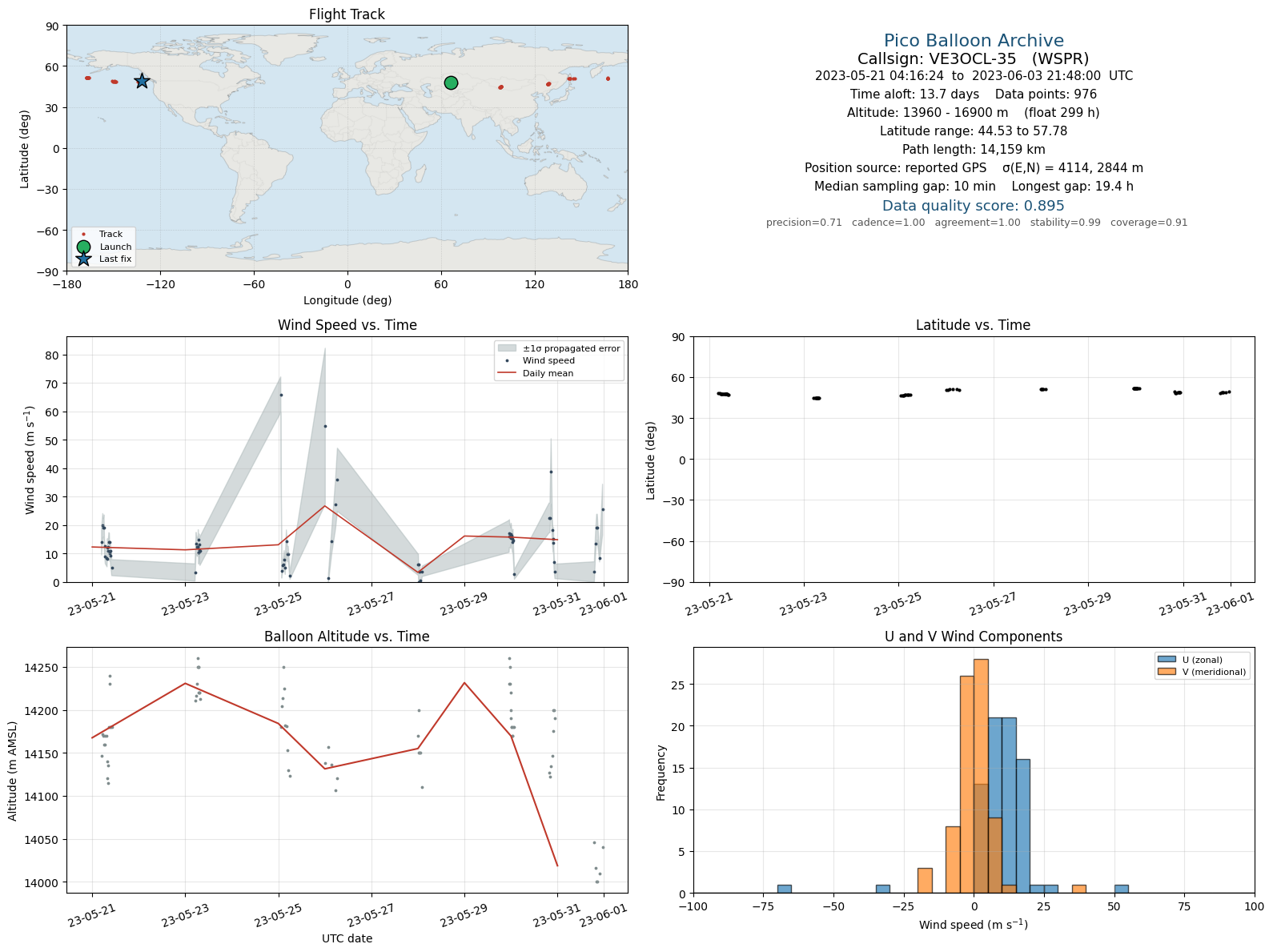Click the "Latitude vs. Time" chart title
The width and height of the screenshot is (1273, 952).
(973, 325)
